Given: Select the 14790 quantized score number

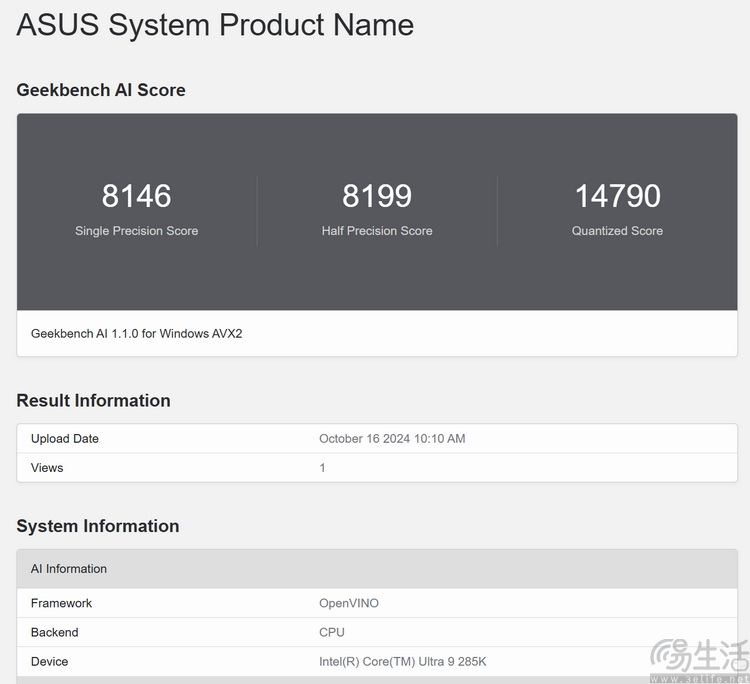Looking at the screenshot, I should coord(617,196).
